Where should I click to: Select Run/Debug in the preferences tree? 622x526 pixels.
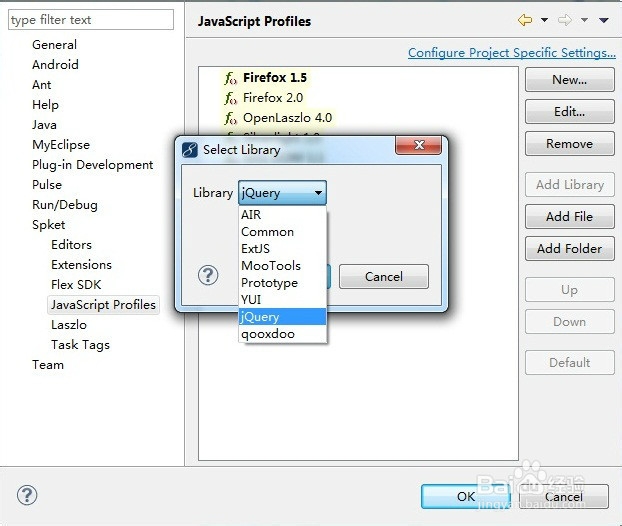coord(65,205)
